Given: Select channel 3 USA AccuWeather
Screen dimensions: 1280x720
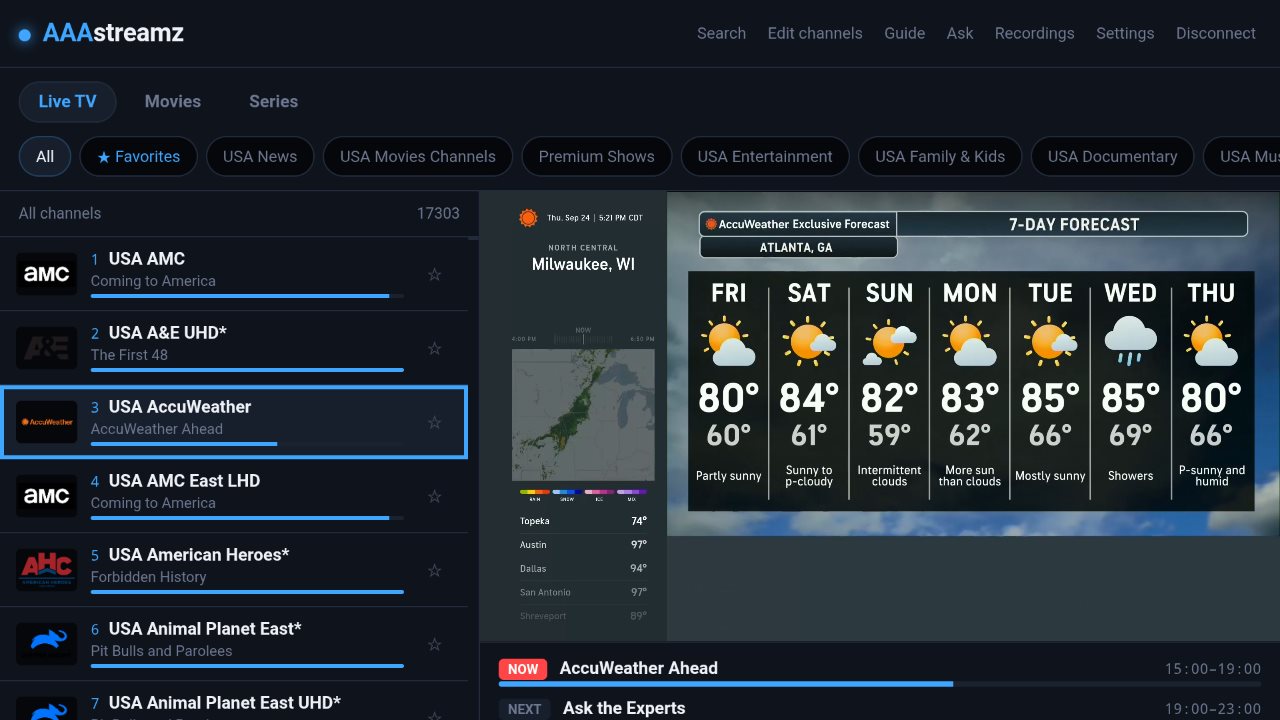Looking at the screenshot, I should click(x=234, y=422).
